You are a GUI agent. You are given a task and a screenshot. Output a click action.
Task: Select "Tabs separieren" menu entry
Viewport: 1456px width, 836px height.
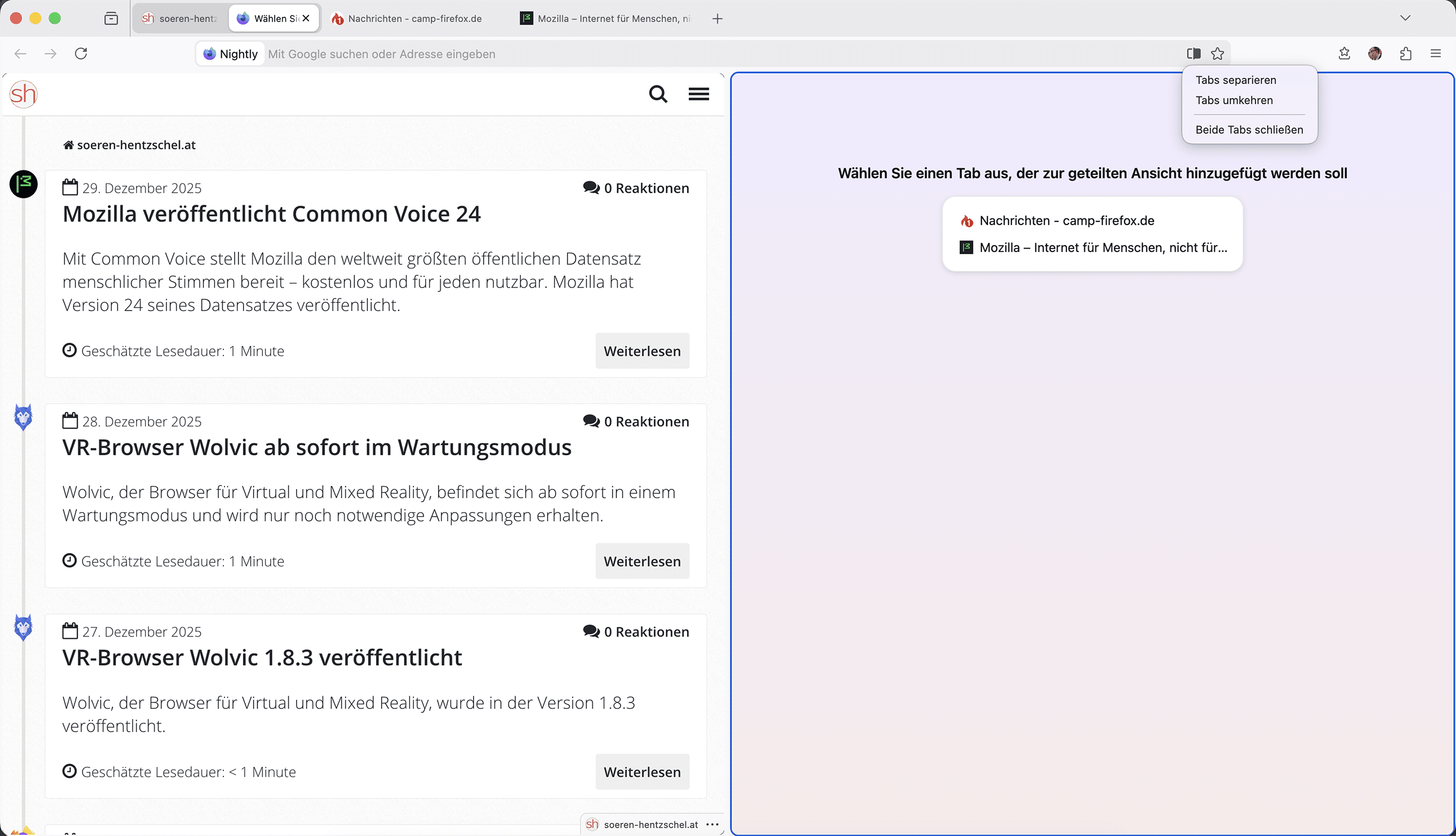pos(1235,80)
